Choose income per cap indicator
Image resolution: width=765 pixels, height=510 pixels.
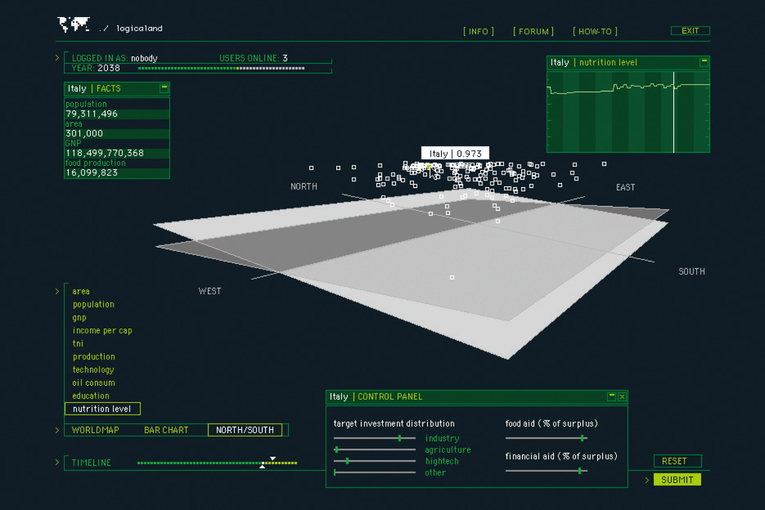pos(102,330)
